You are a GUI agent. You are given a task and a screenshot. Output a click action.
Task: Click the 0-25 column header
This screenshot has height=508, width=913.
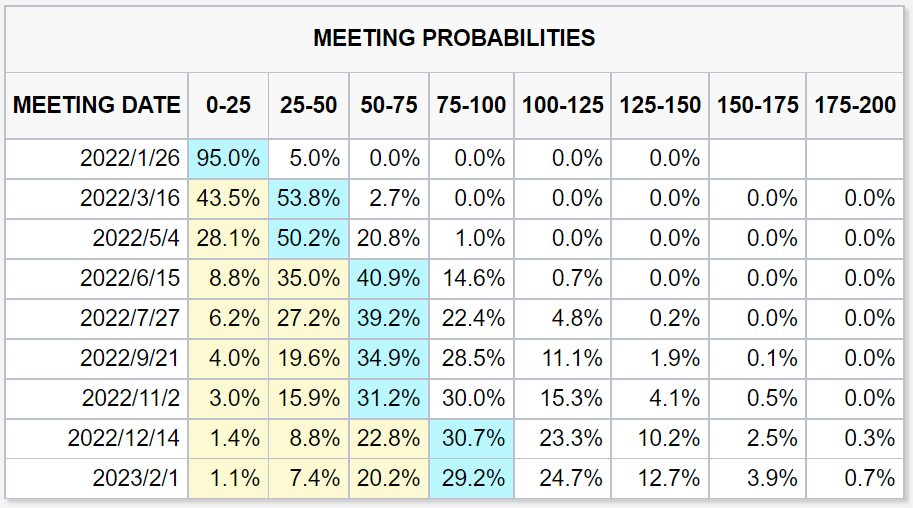pos(228,105)
